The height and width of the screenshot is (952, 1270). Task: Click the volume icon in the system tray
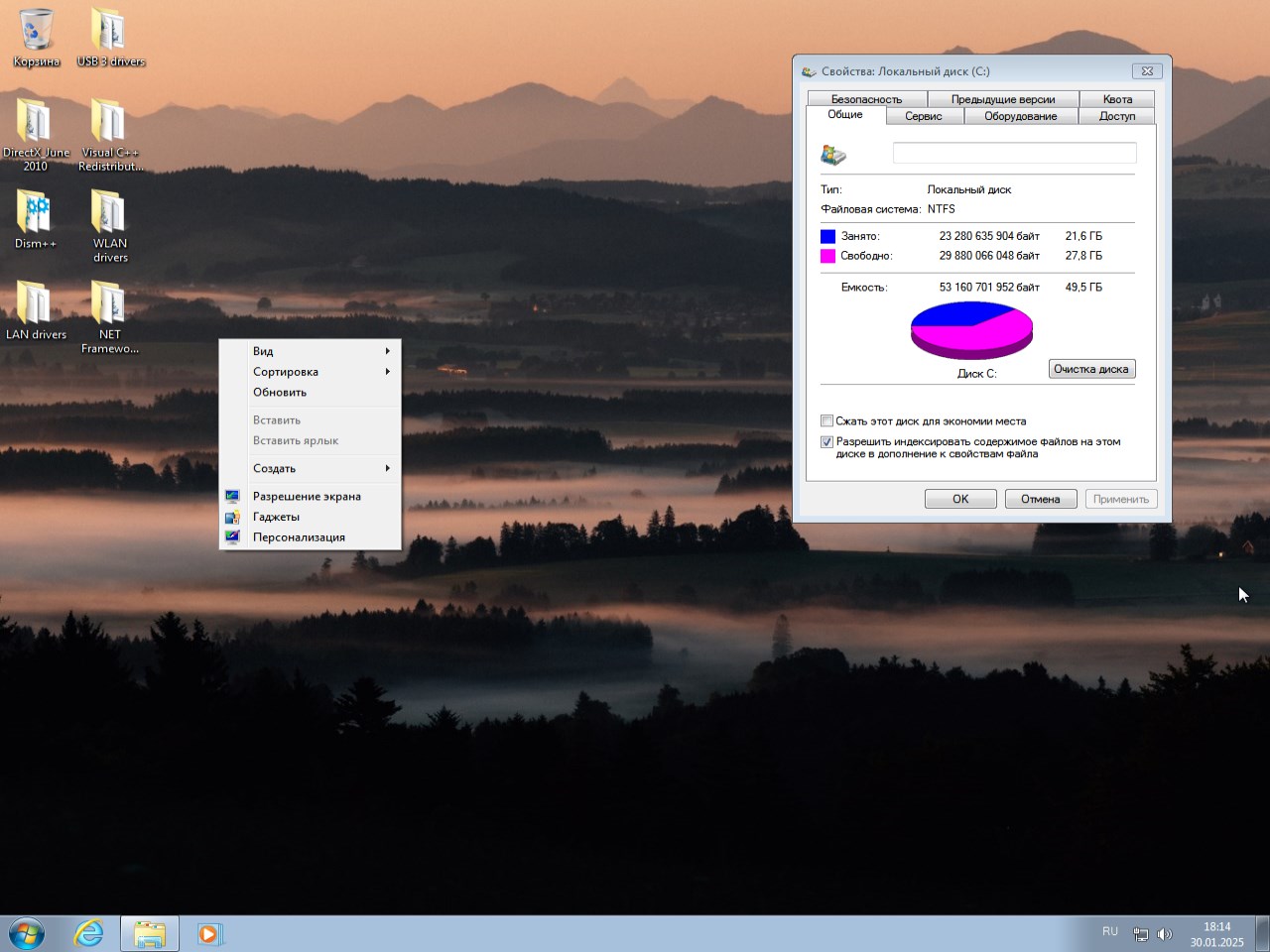tap(1165, 933)
